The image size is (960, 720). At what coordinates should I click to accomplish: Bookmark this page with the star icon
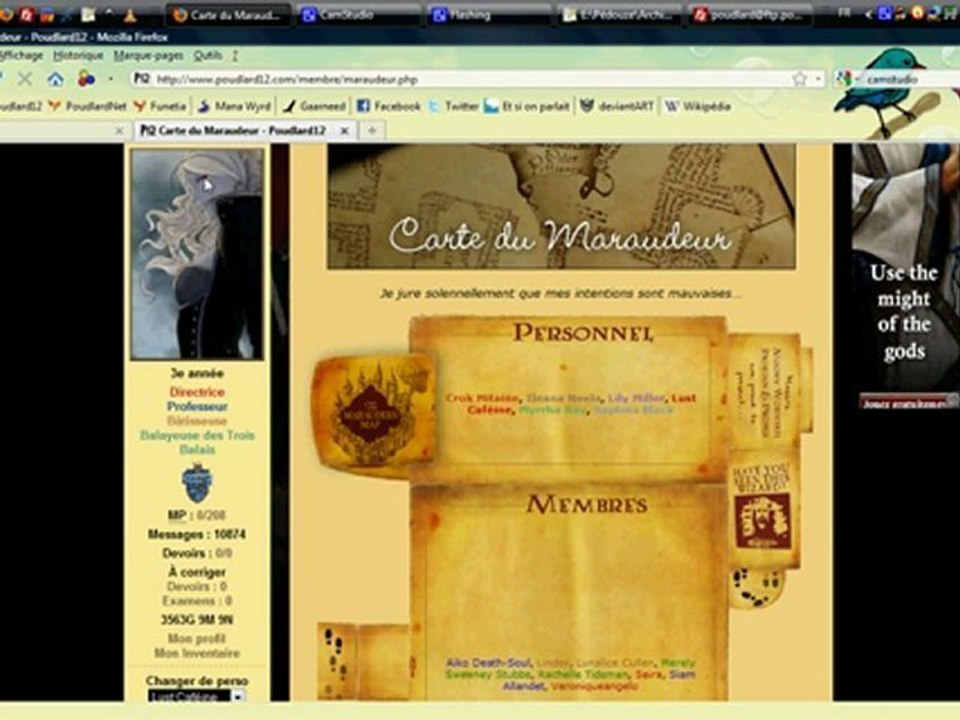(800, 79)
